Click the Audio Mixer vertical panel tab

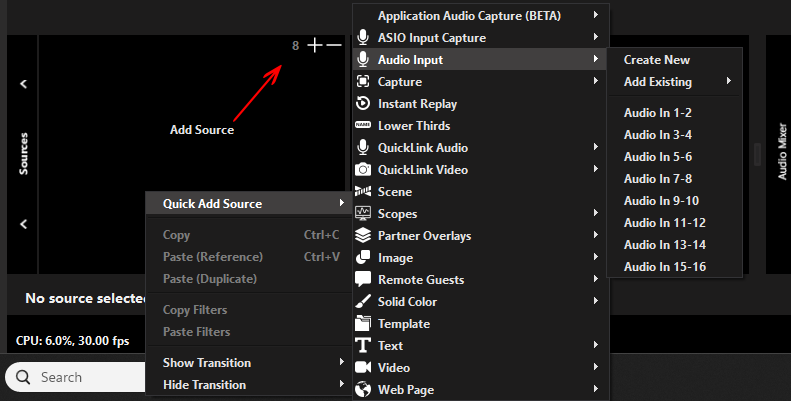(782, 151)
